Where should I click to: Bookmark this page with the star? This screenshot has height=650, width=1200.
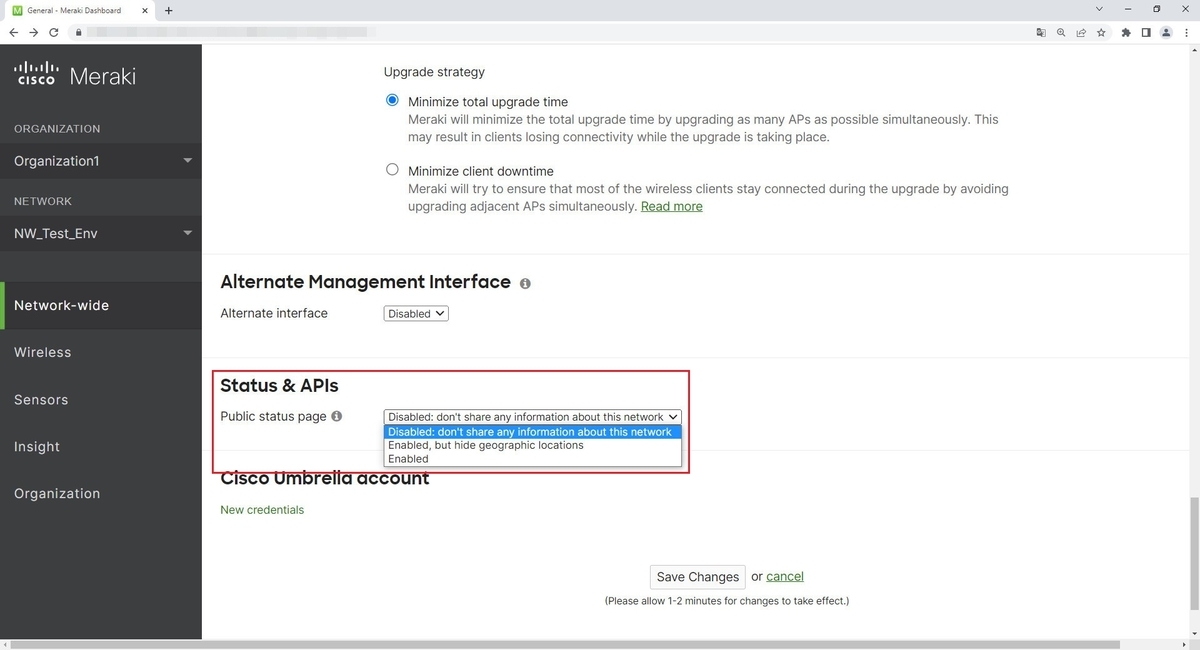[1101, 32]
